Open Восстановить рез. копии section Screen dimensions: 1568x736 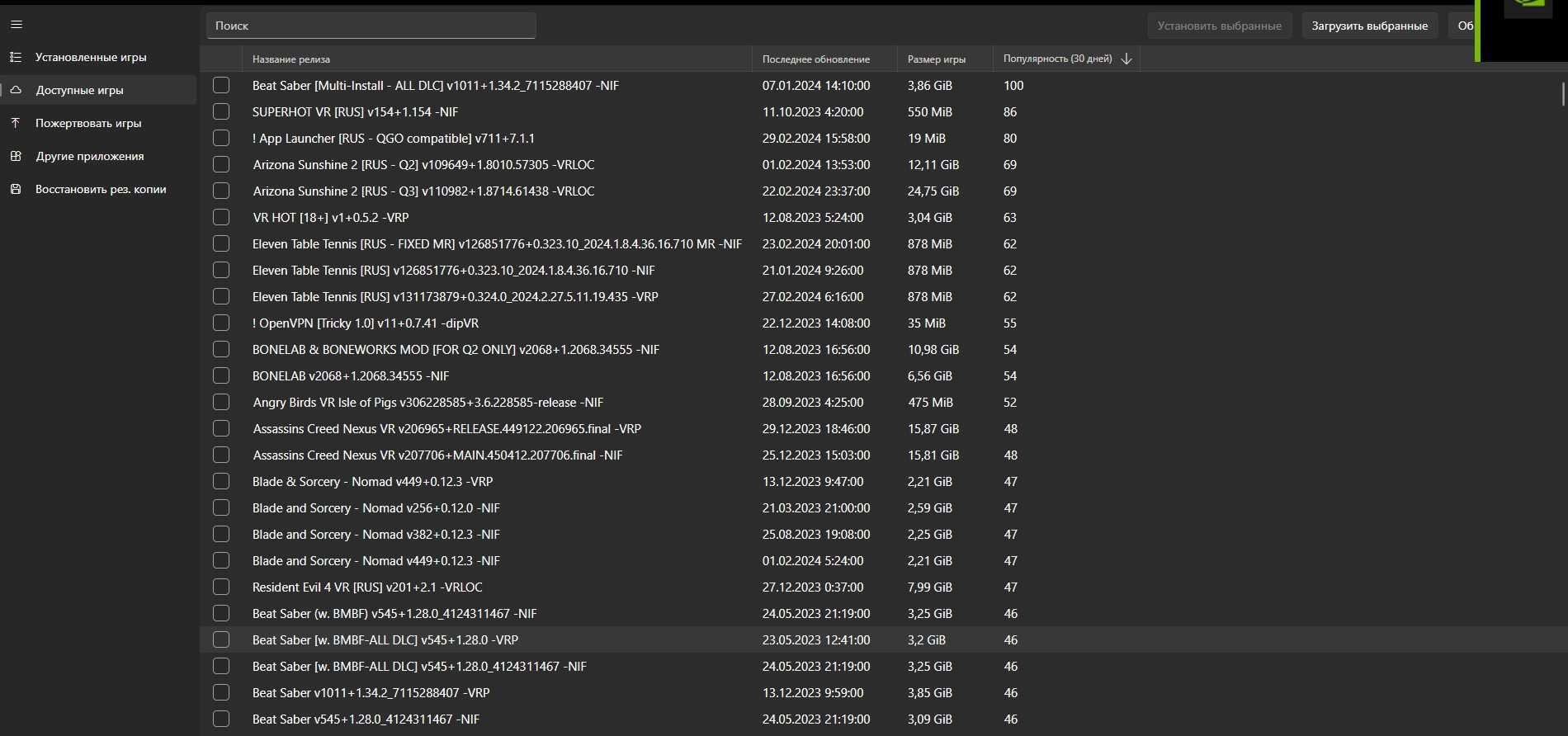pos(98,189)
